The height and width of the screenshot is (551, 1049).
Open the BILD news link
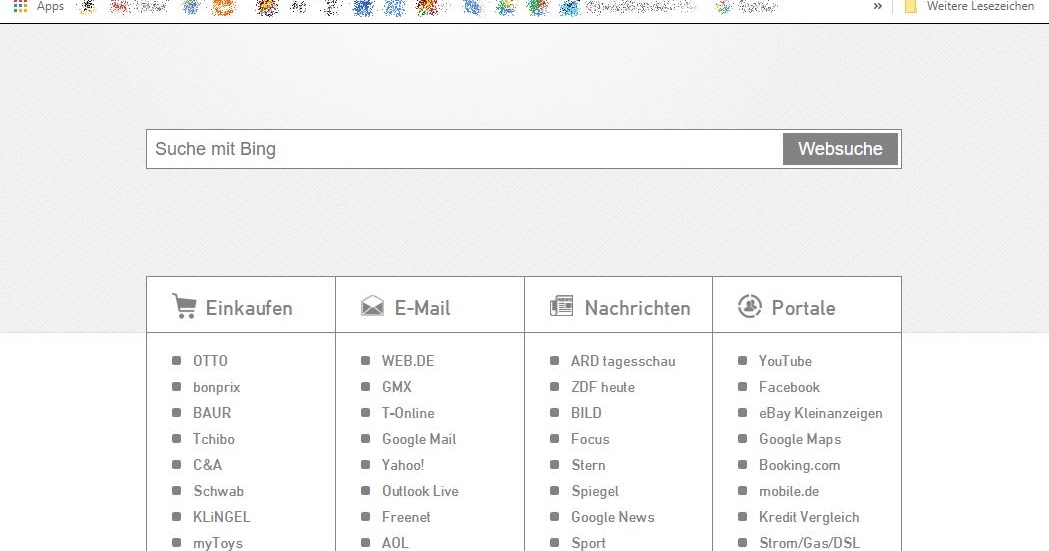click(x=586, y=413)
